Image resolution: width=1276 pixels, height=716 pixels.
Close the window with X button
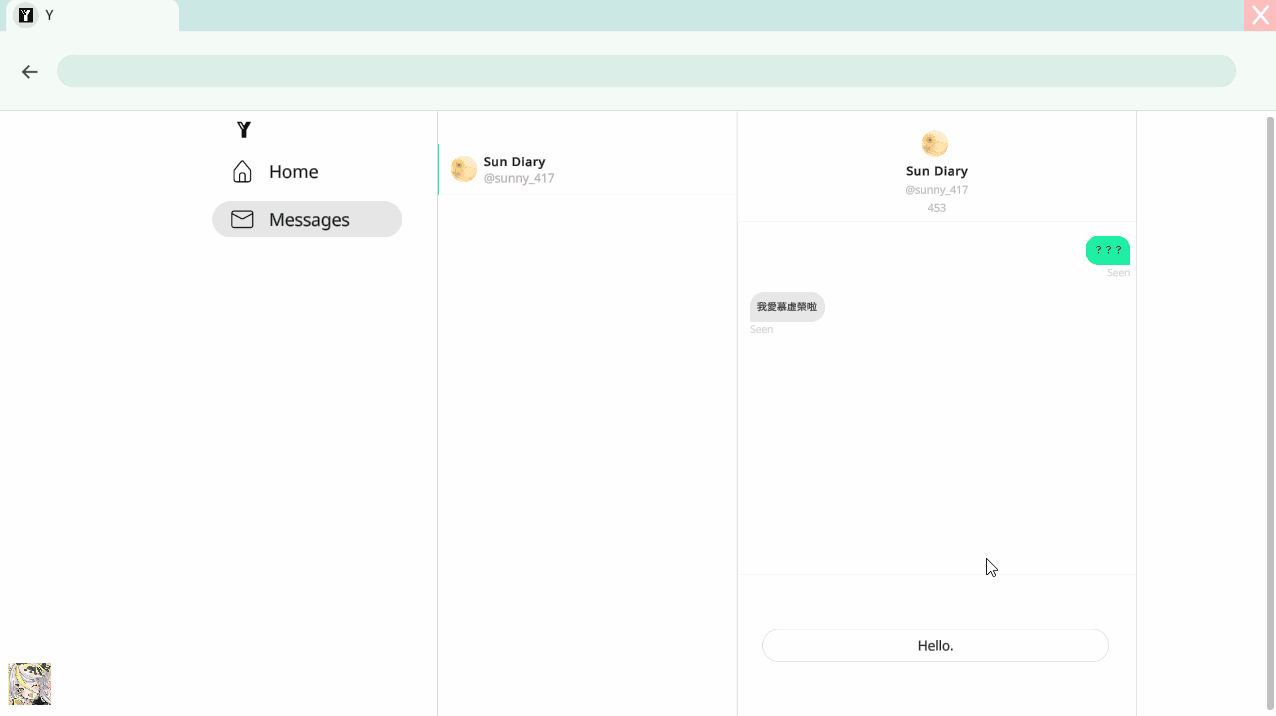pos(1260,16)
